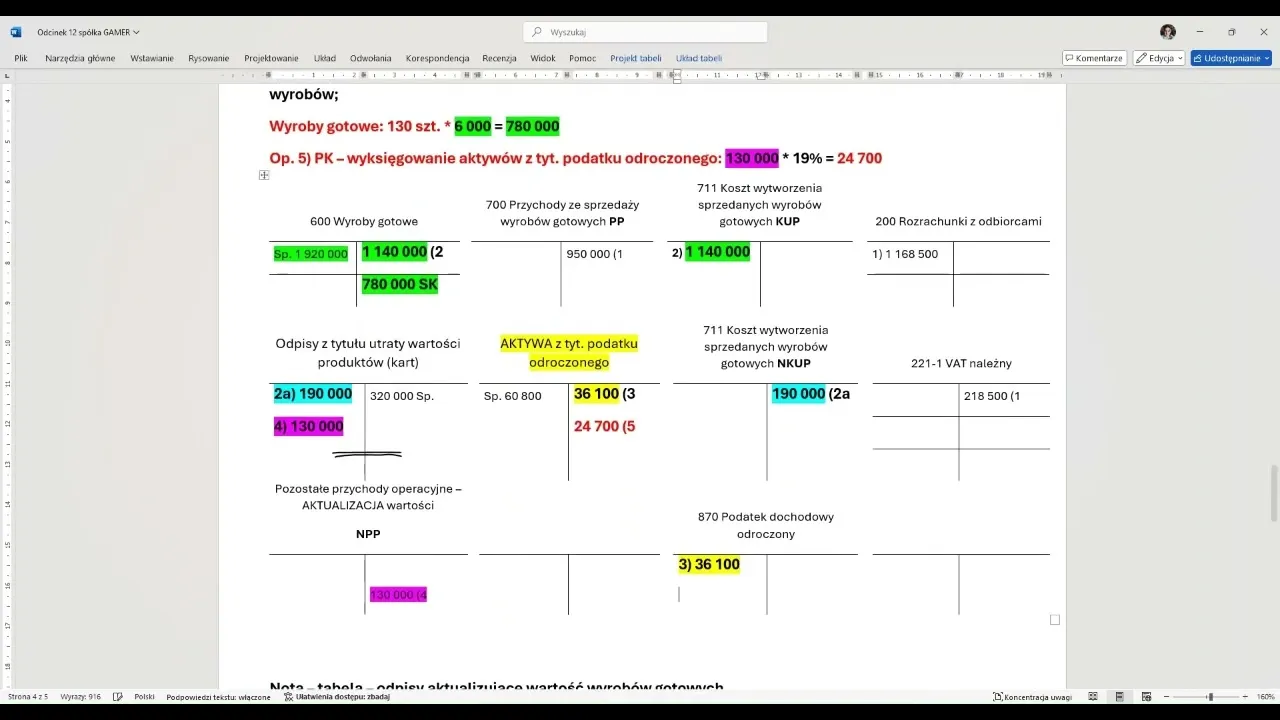Switch to Web Layout view icon
This screenshot has height=720, width=1280.
pos(1147,697)
